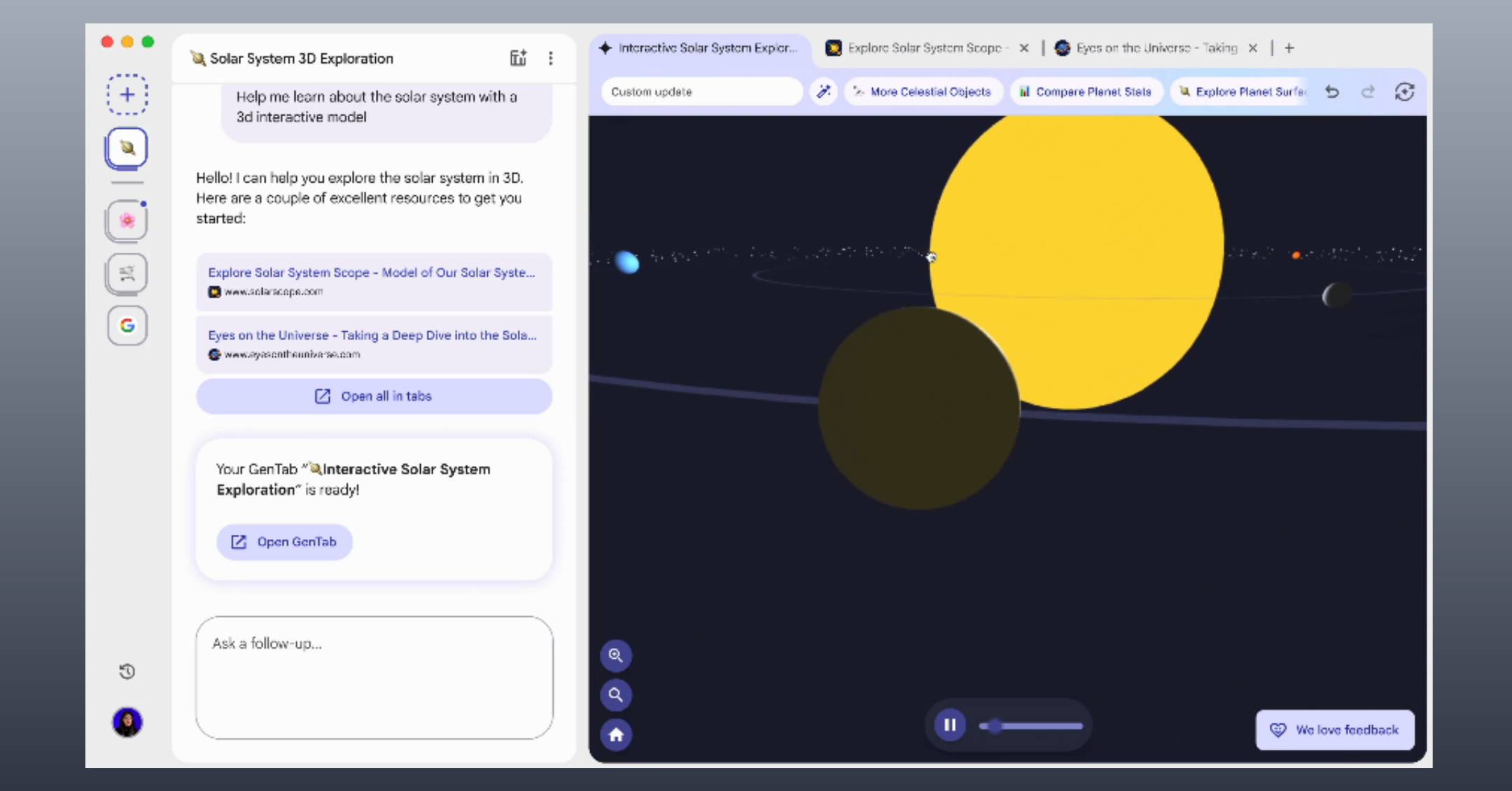The height and width of the screenshot is (791, 1512).
Task: Return home using the house icon
Action: coord(616,734)
